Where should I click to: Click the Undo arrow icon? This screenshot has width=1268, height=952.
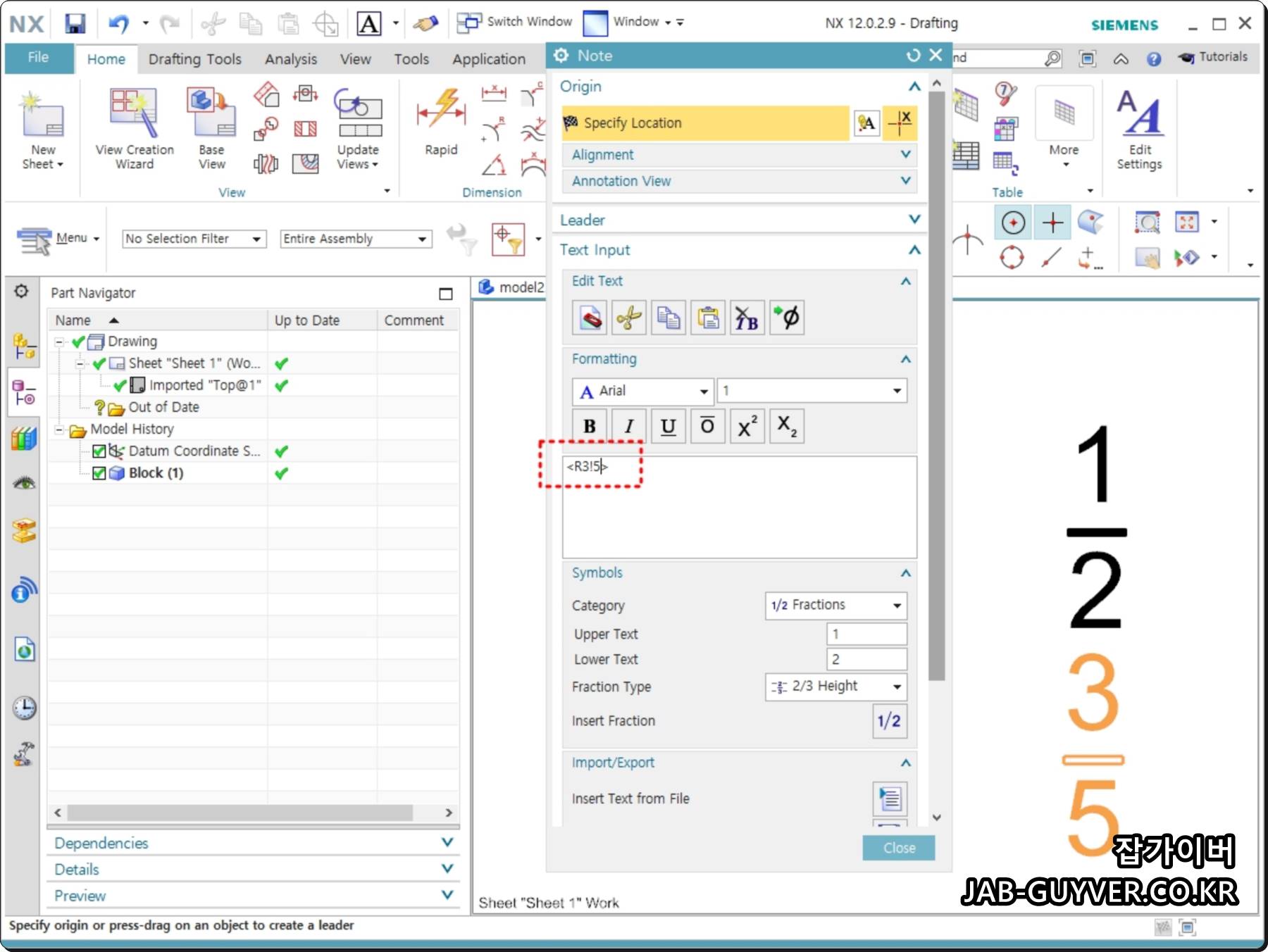pyautogui.click(x=118, y=24)
